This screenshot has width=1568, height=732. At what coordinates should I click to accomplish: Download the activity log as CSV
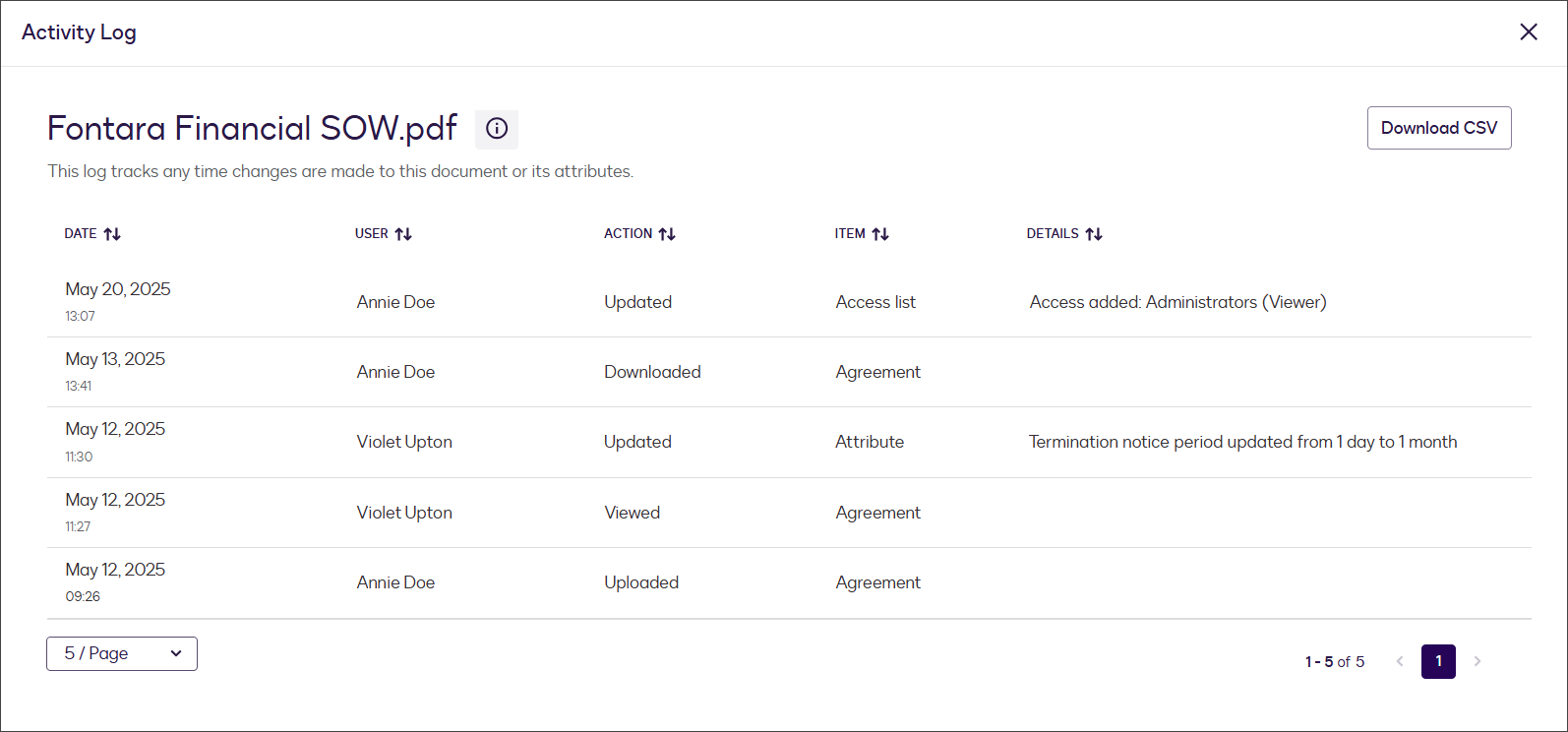pos(1438,128)
